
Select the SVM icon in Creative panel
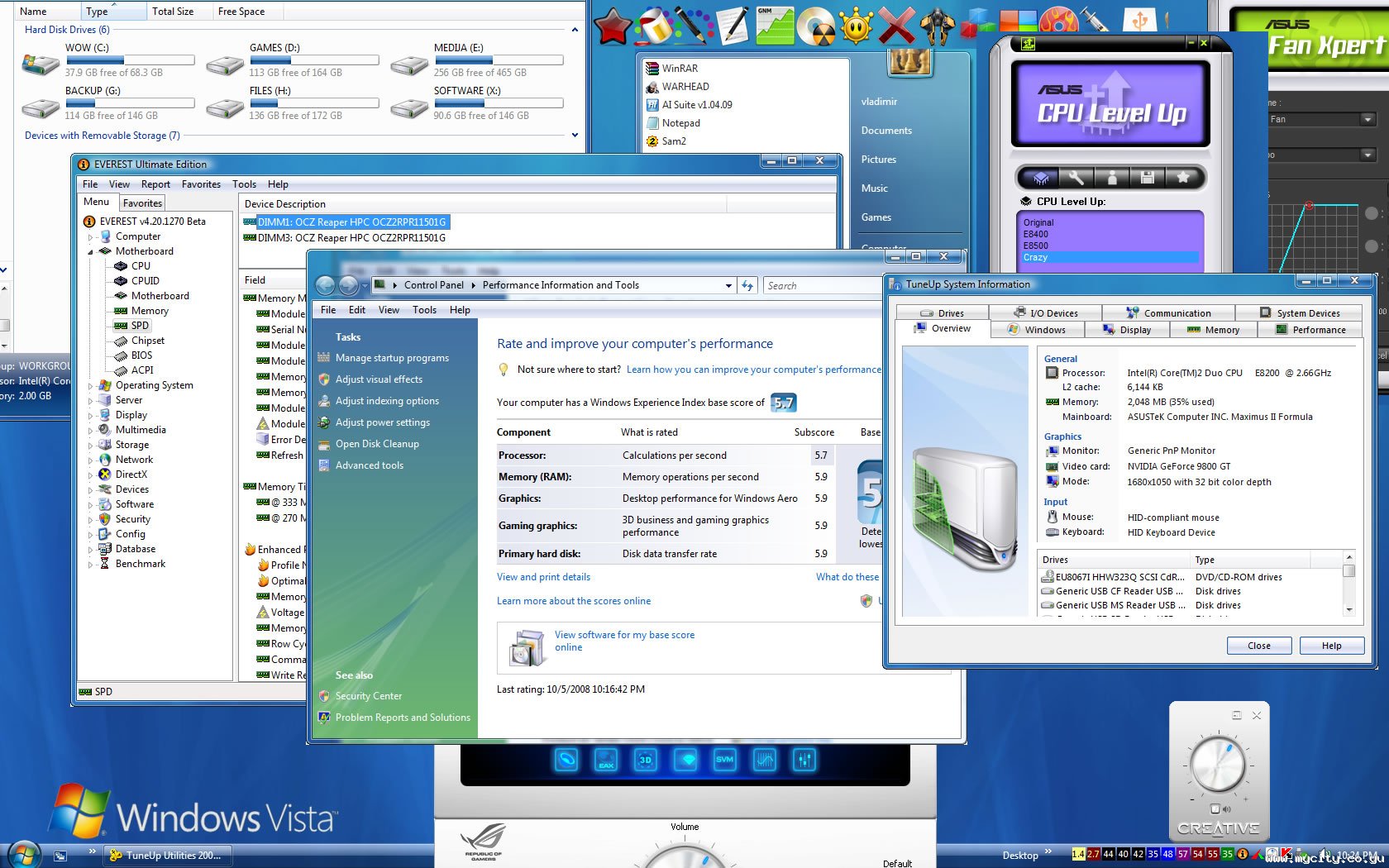click(724, 760)
